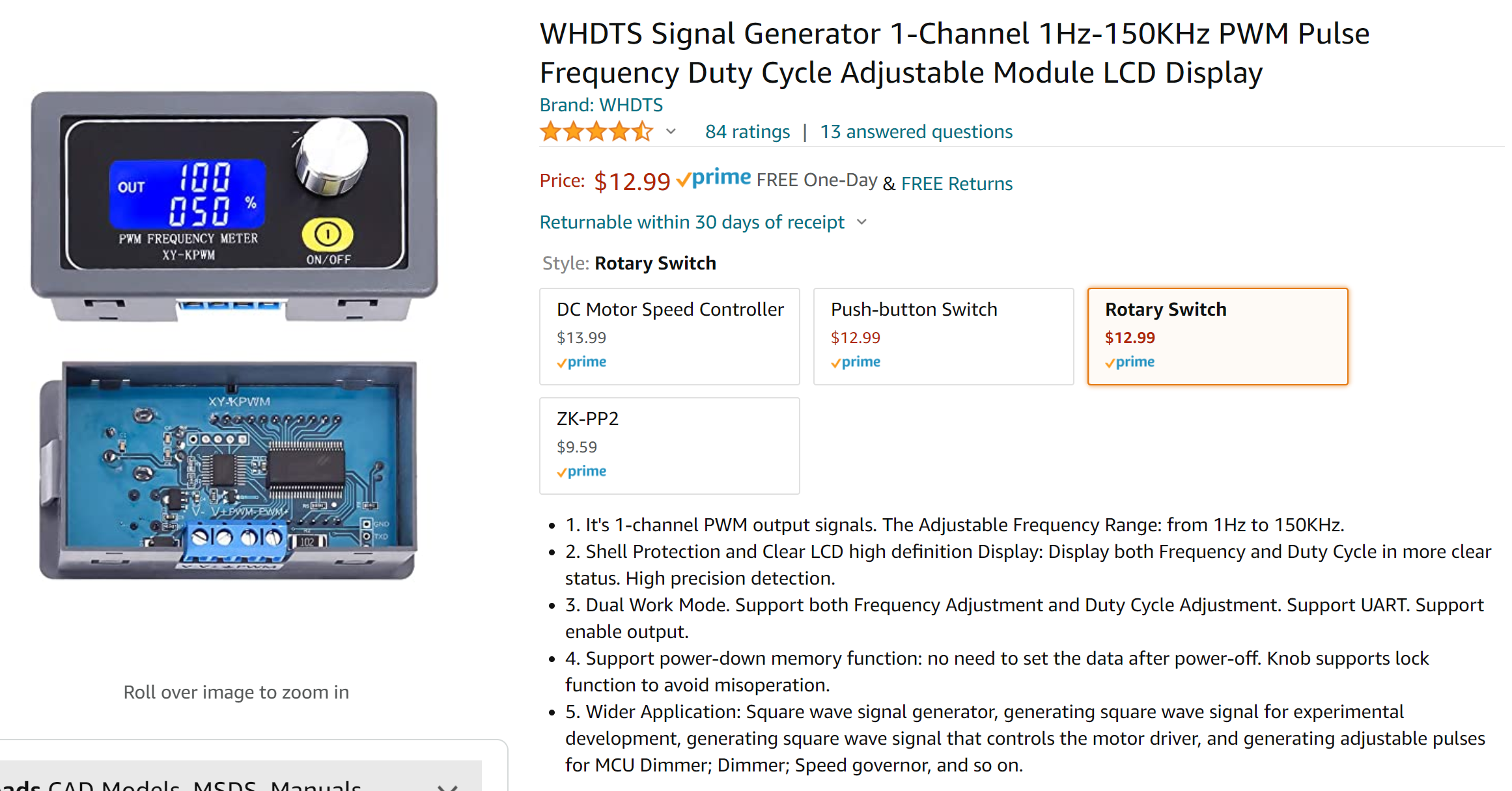Select the DC Motor Speed Controller style
This screenshot has width=1512, height=791.
tap(669, 336)
